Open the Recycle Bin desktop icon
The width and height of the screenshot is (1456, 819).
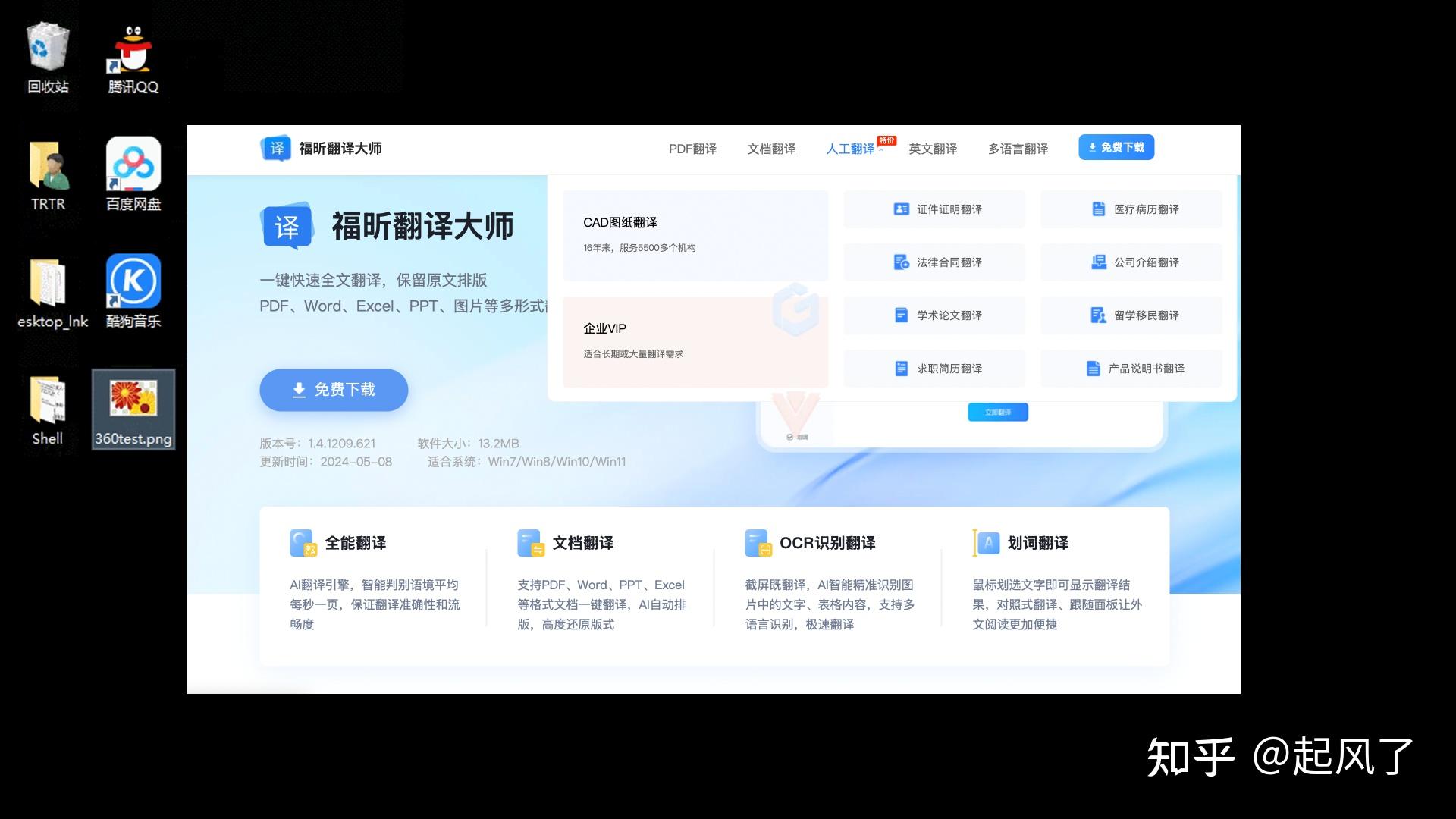pos(48,58)
